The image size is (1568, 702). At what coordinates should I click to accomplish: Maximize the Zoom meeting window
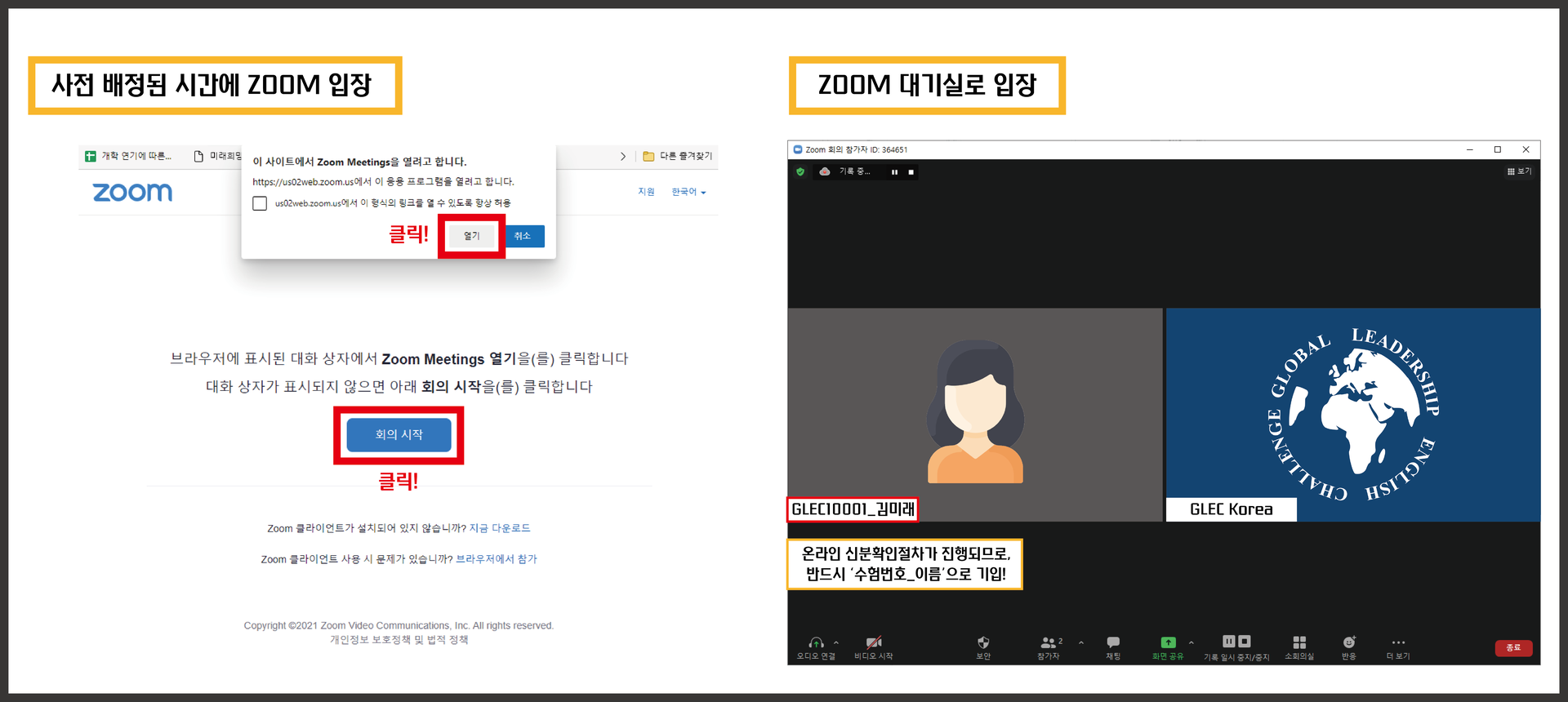(x=1498, y=149)
